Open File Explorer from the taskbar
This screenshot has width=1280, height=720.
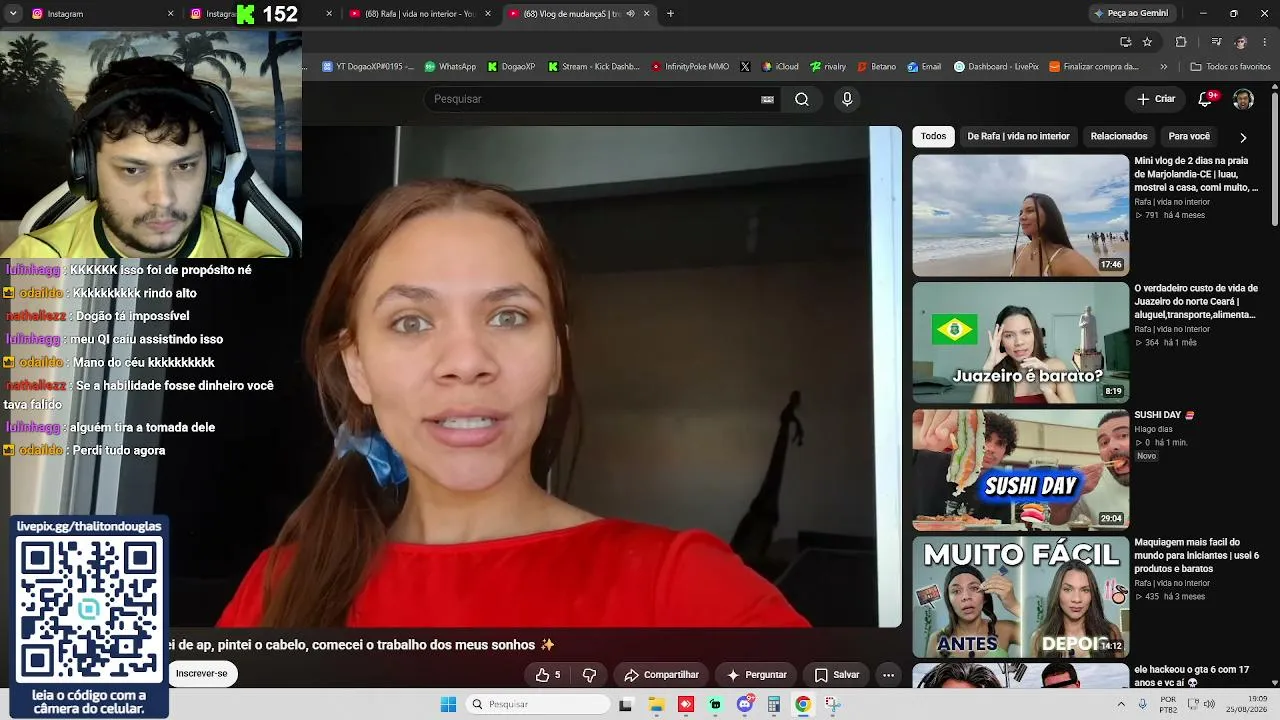[x=656, y=704]
